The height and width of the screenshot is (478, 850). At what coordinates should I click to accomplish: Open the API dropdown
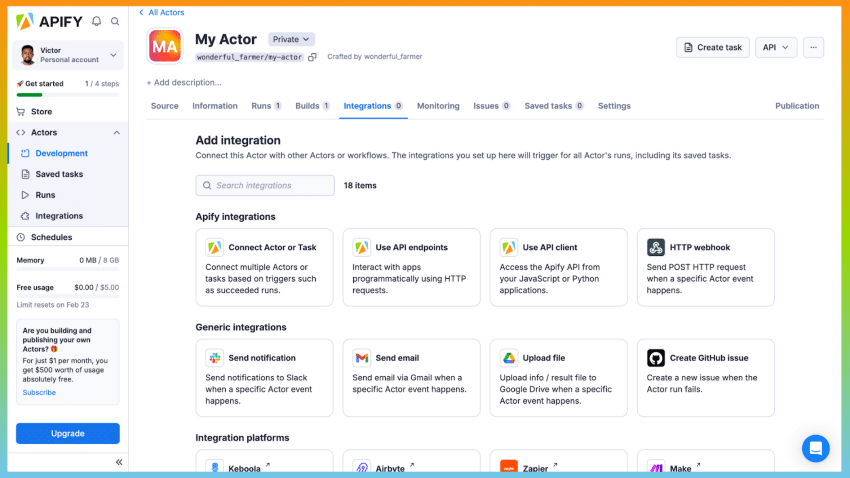[x=776, y=47]
